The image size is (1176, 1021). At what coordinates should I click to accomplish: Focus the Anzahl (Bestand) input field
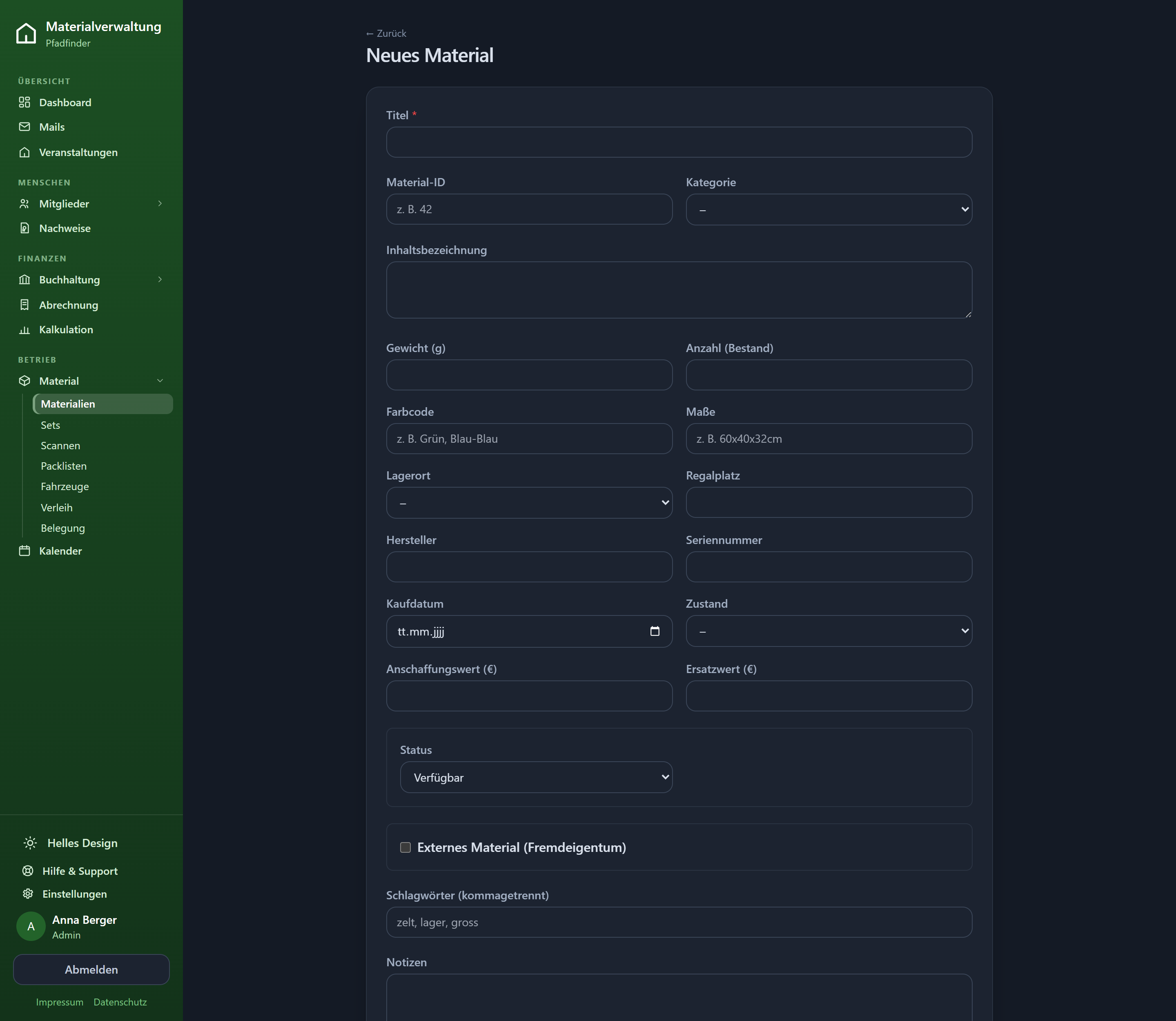(829, 375)
